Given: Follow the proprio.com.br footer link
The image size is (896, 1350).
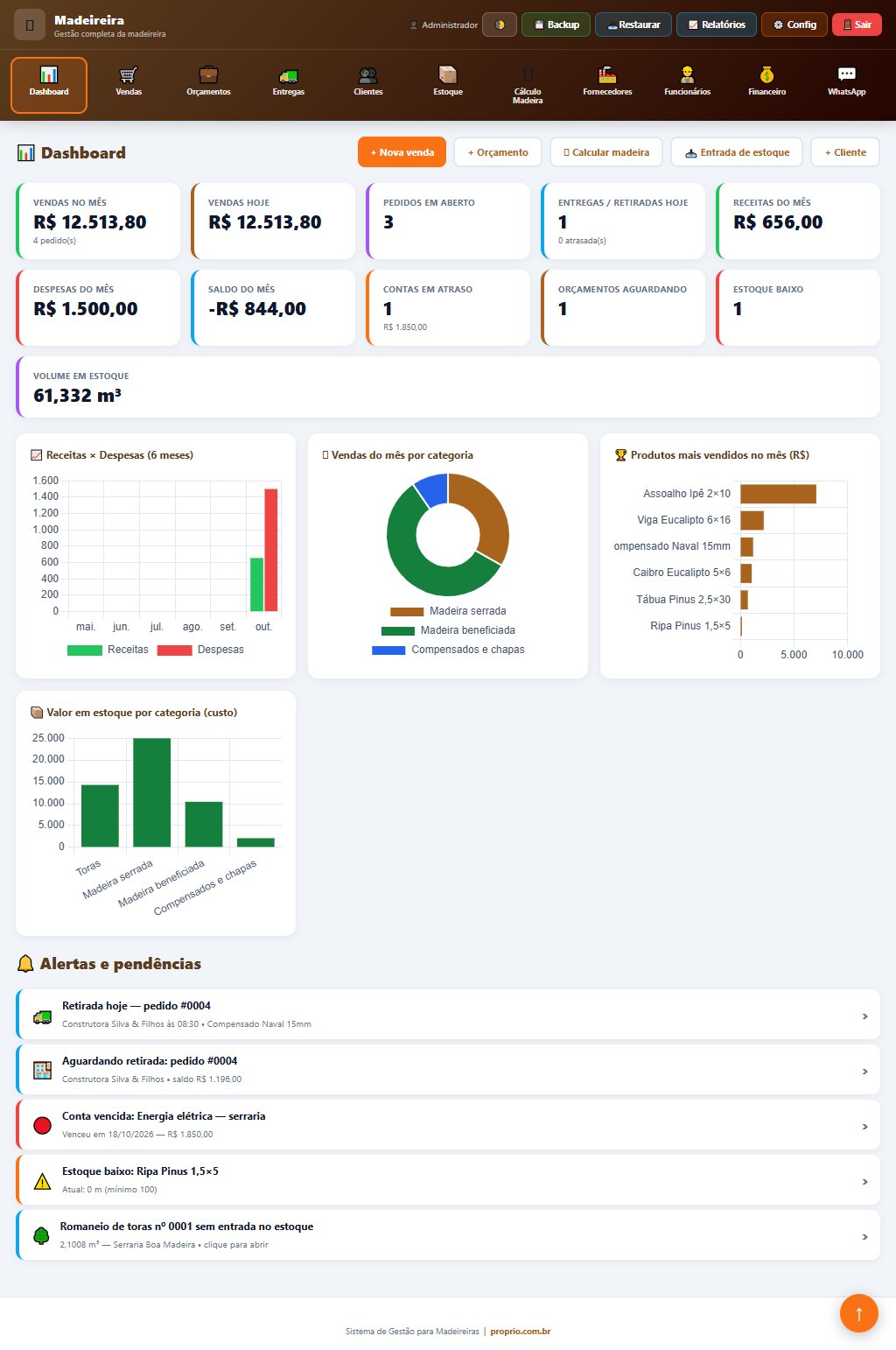Looking at the screenshot, I should 520,1332.
